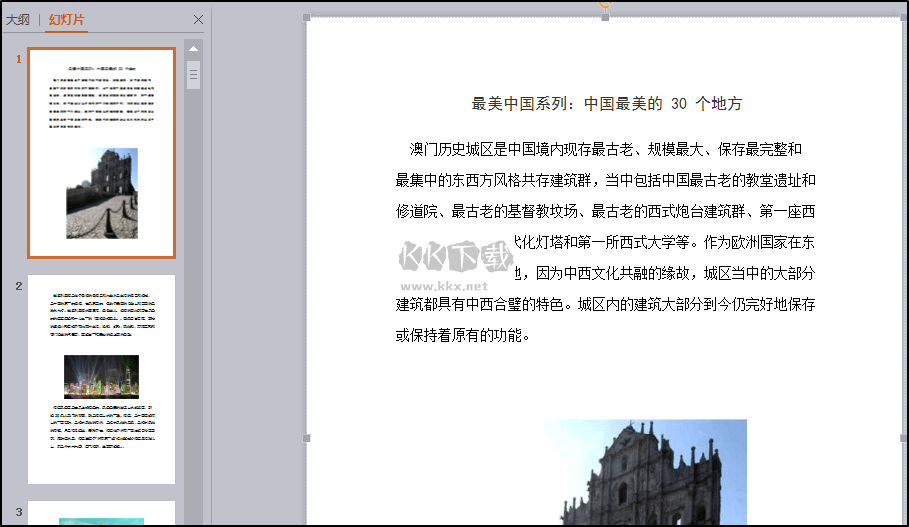
Task: Click the right-middle resize handle of the text box
Action: click(903, 438)
